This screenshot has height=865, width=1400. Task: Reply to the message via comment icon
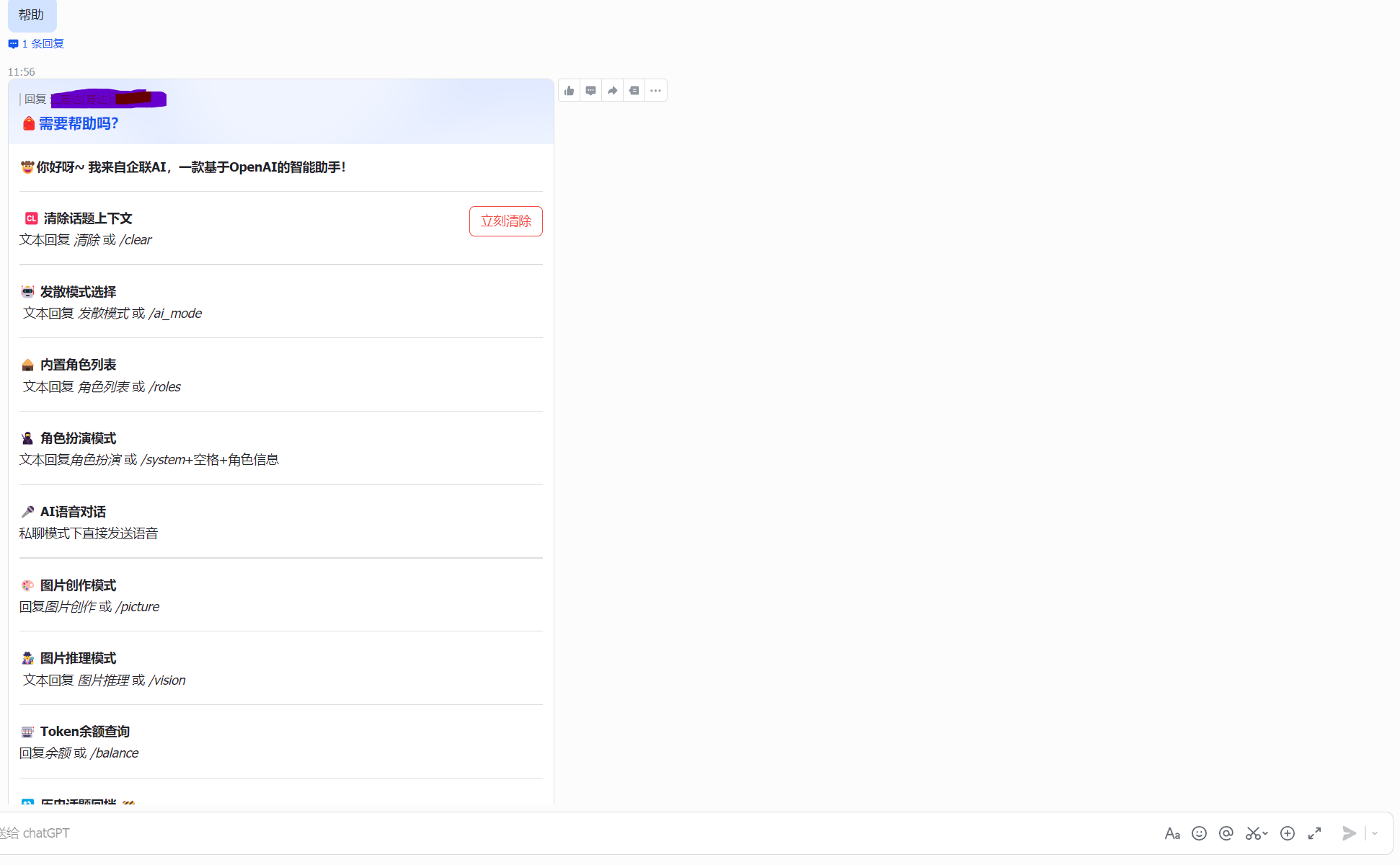[x=591, y=91]
